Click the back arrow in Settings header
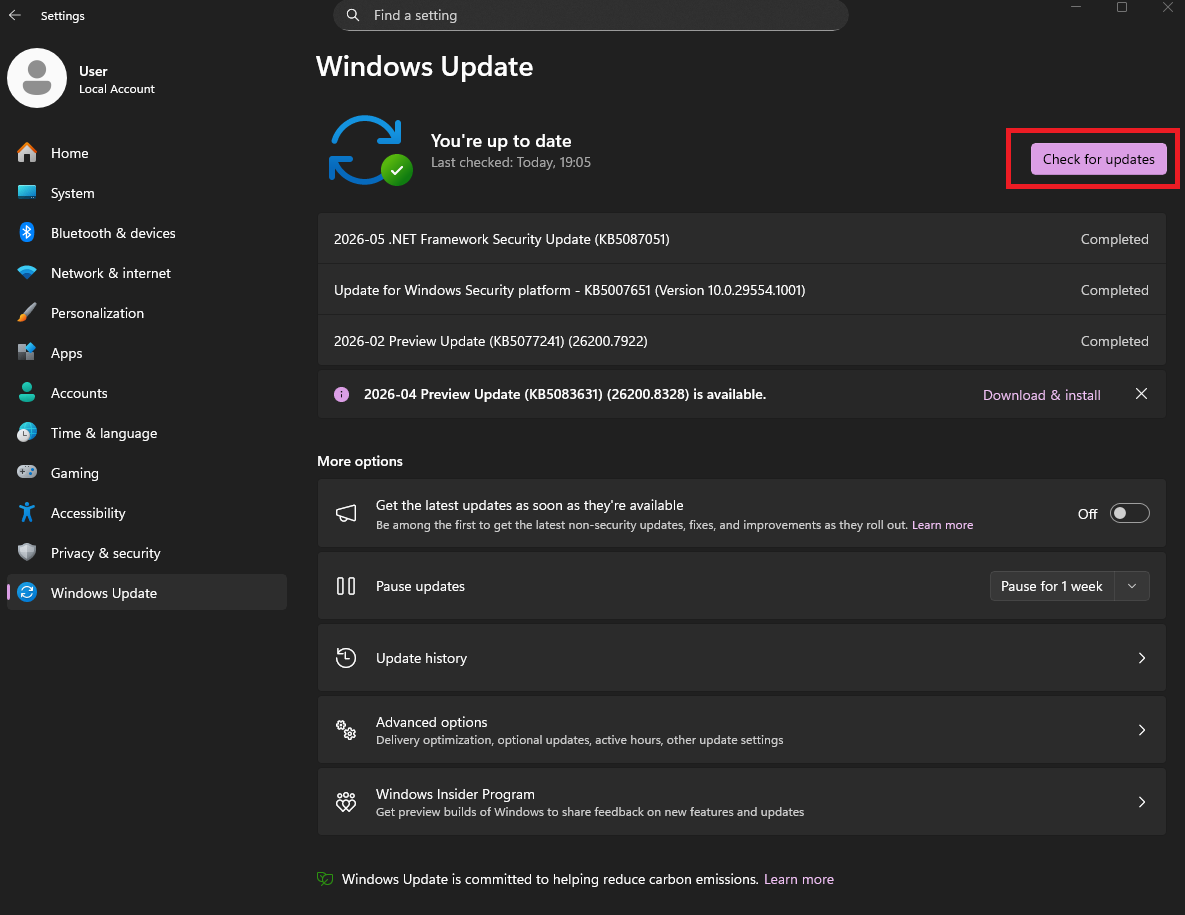Screen dimensions: 1185x915 (x=14, y=15)
